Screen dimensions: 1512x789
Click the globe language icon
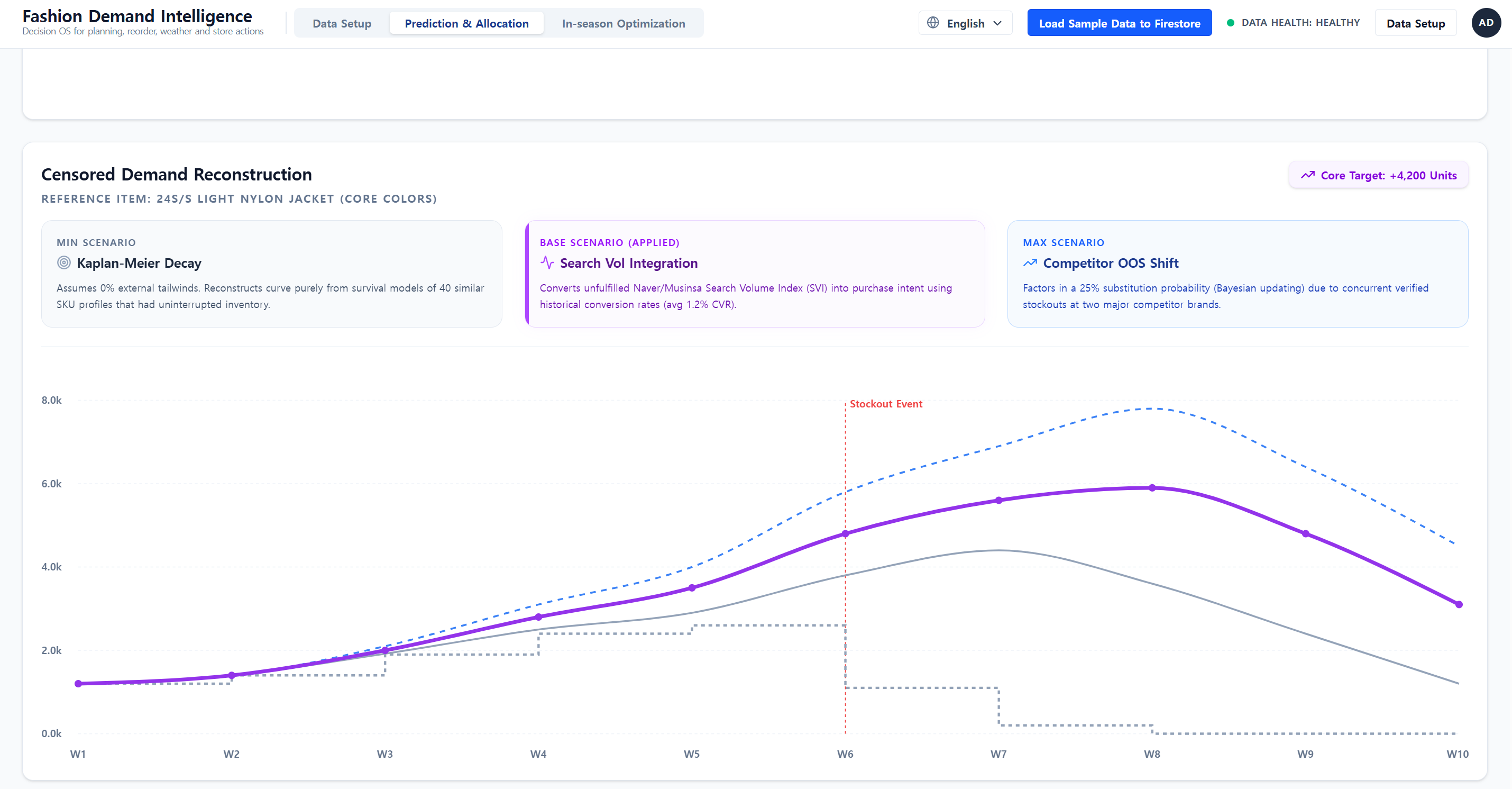(933, 23)
